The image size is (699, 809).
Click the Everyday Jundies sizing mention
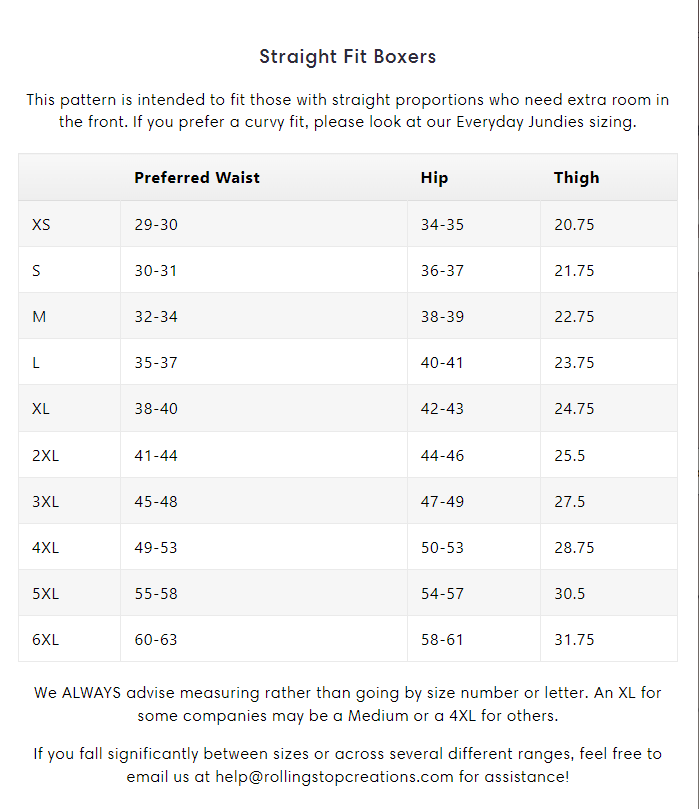tap(546, 122)
